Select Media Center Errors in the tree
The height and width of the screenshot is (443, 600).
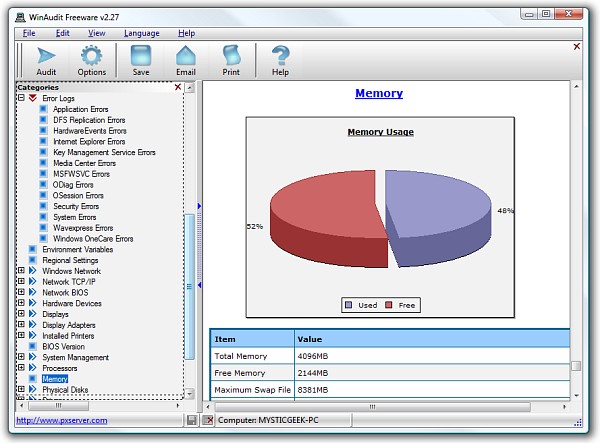click(x=85, y=163)
